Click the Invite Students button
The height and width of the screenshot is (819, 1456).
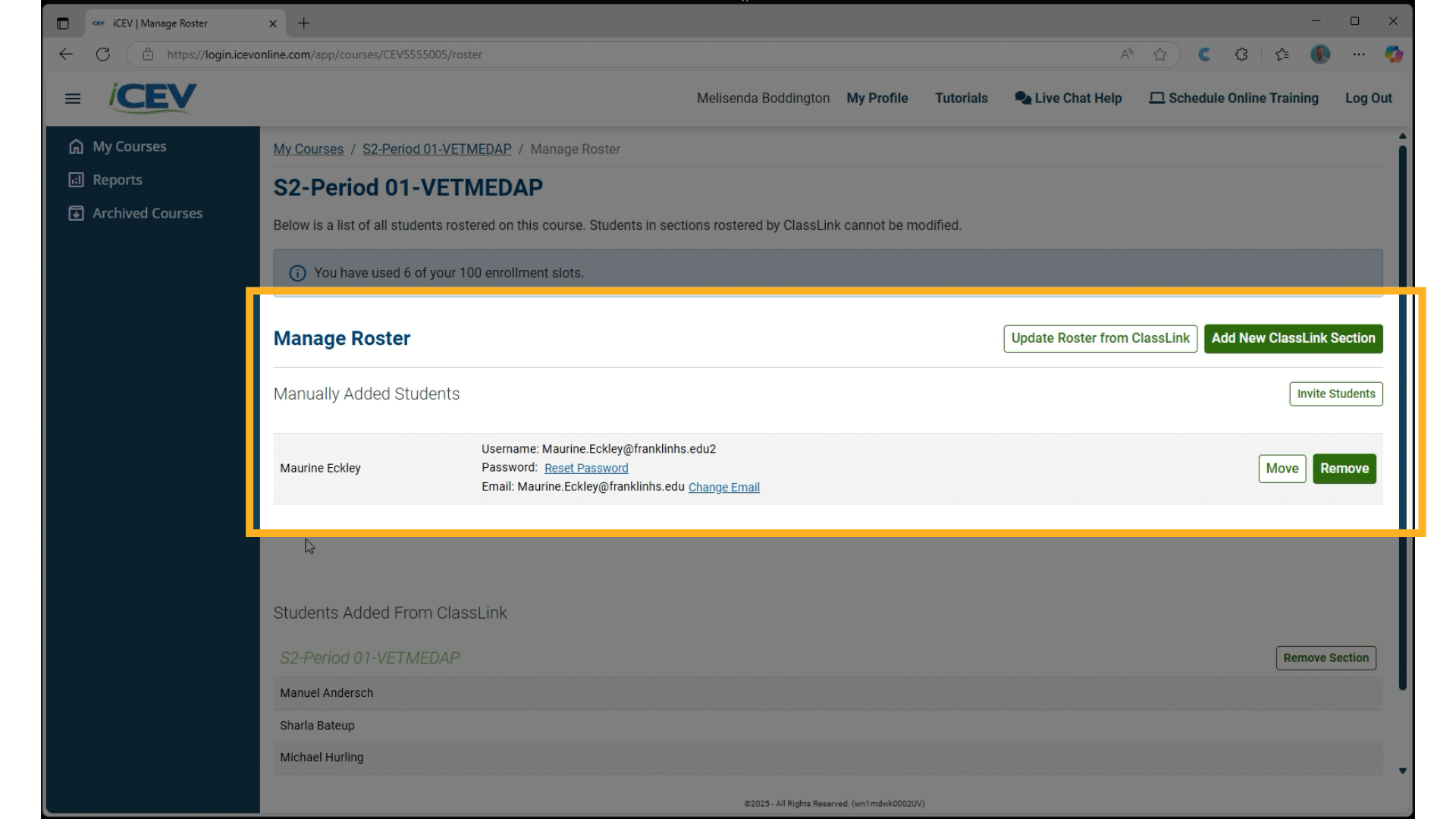coord(1335,394)
